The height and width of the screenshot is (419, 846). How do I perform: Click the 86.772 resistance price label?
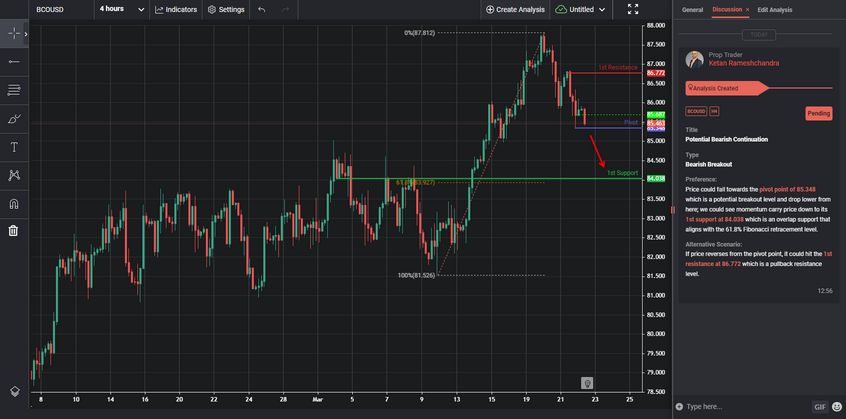(x=656, y=73)
